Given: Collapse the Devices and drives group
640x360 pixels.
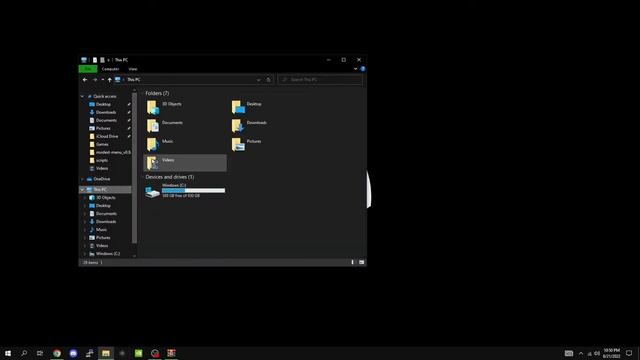Looking at the screenshot, I should coord(143,177).
